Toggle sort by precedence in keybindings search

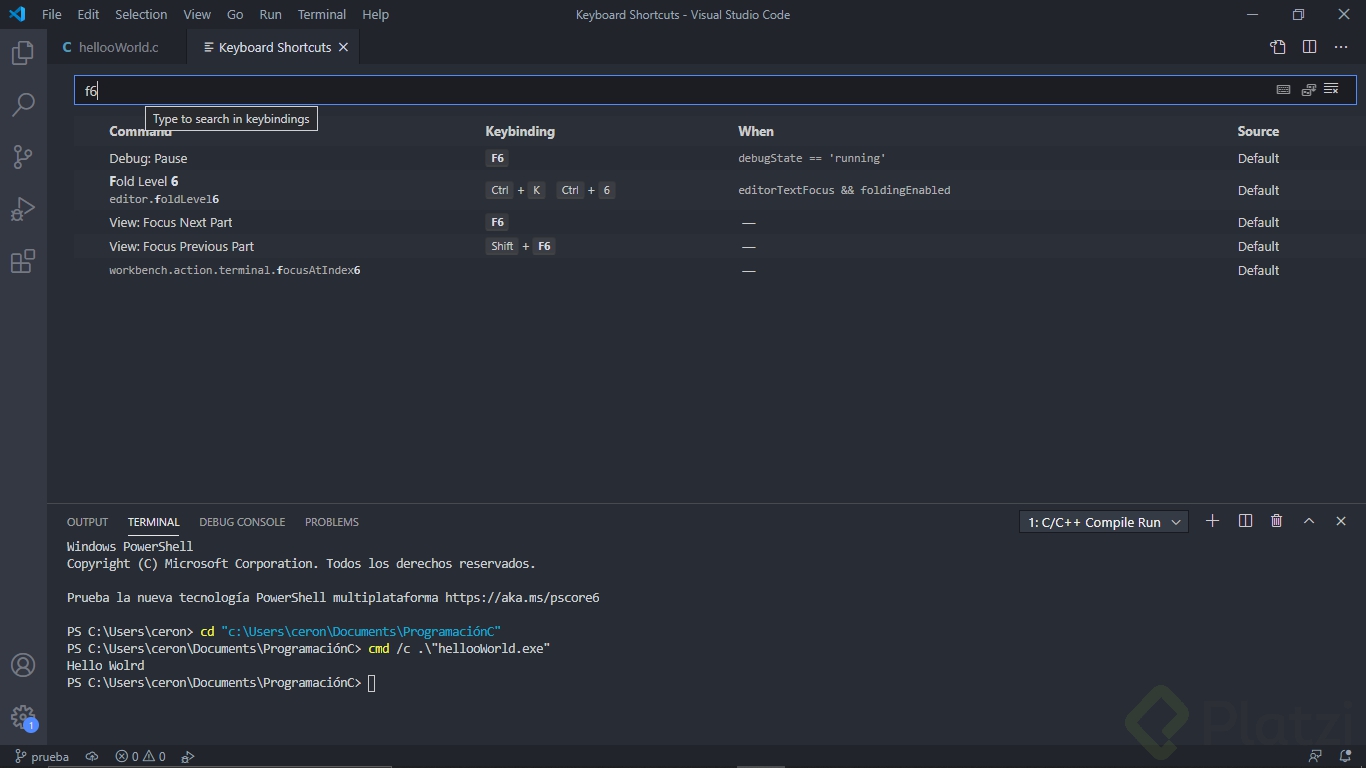pyautogui.click(x=1308, y=90)
